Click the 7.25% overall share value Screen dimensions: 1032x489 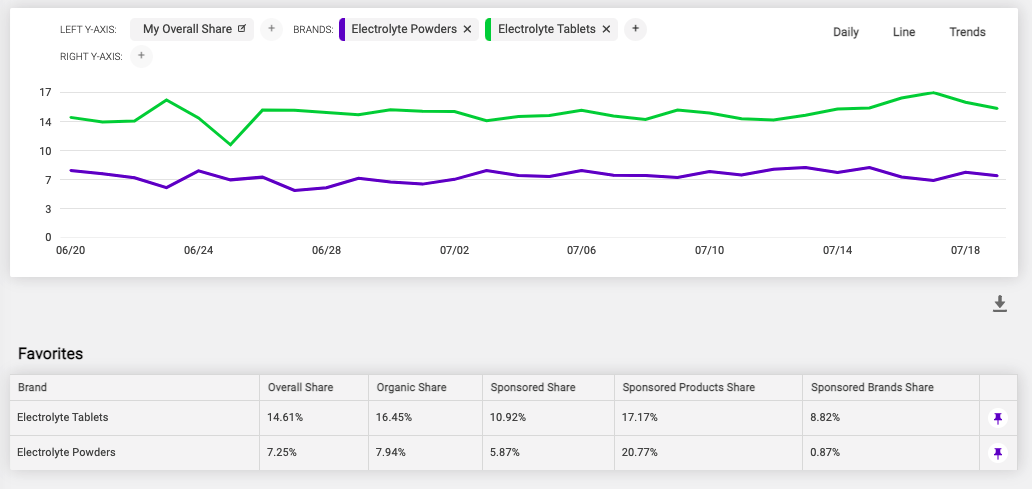[282, 452]
